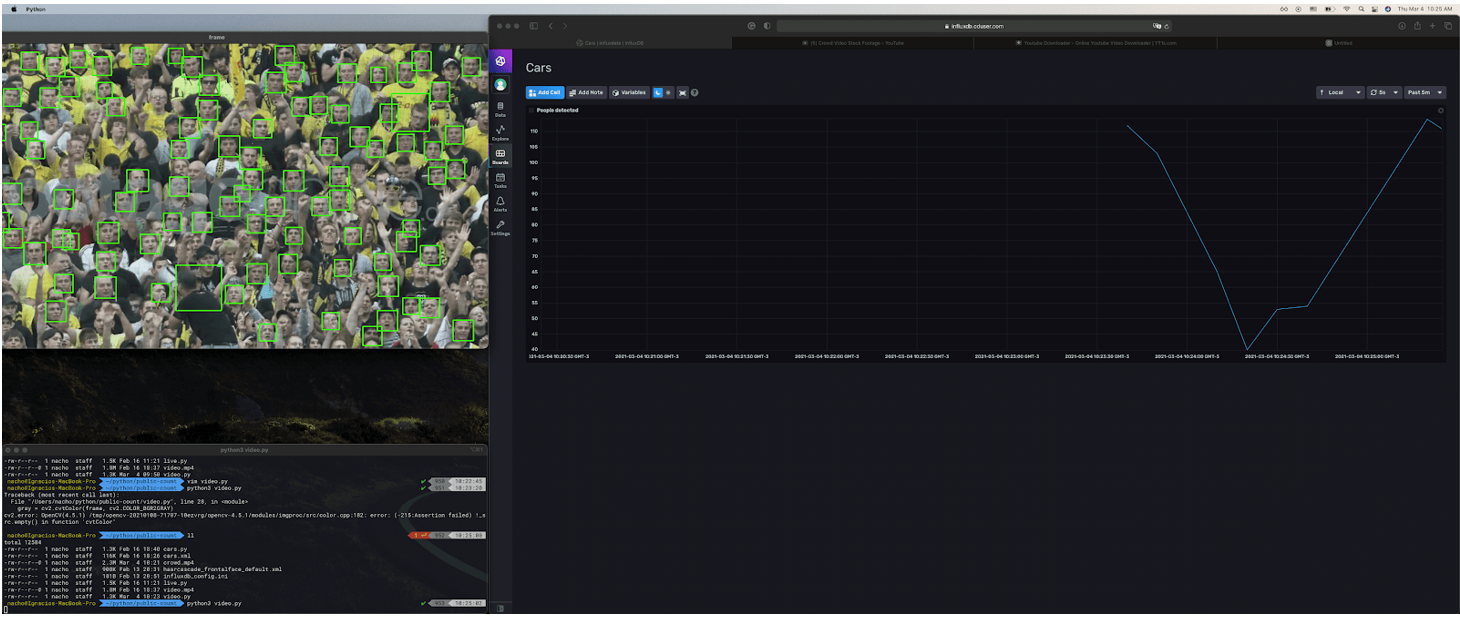1460x617 pixels.
Task: Open Settings in the InfluxDB sidebar
Action: 500,229
